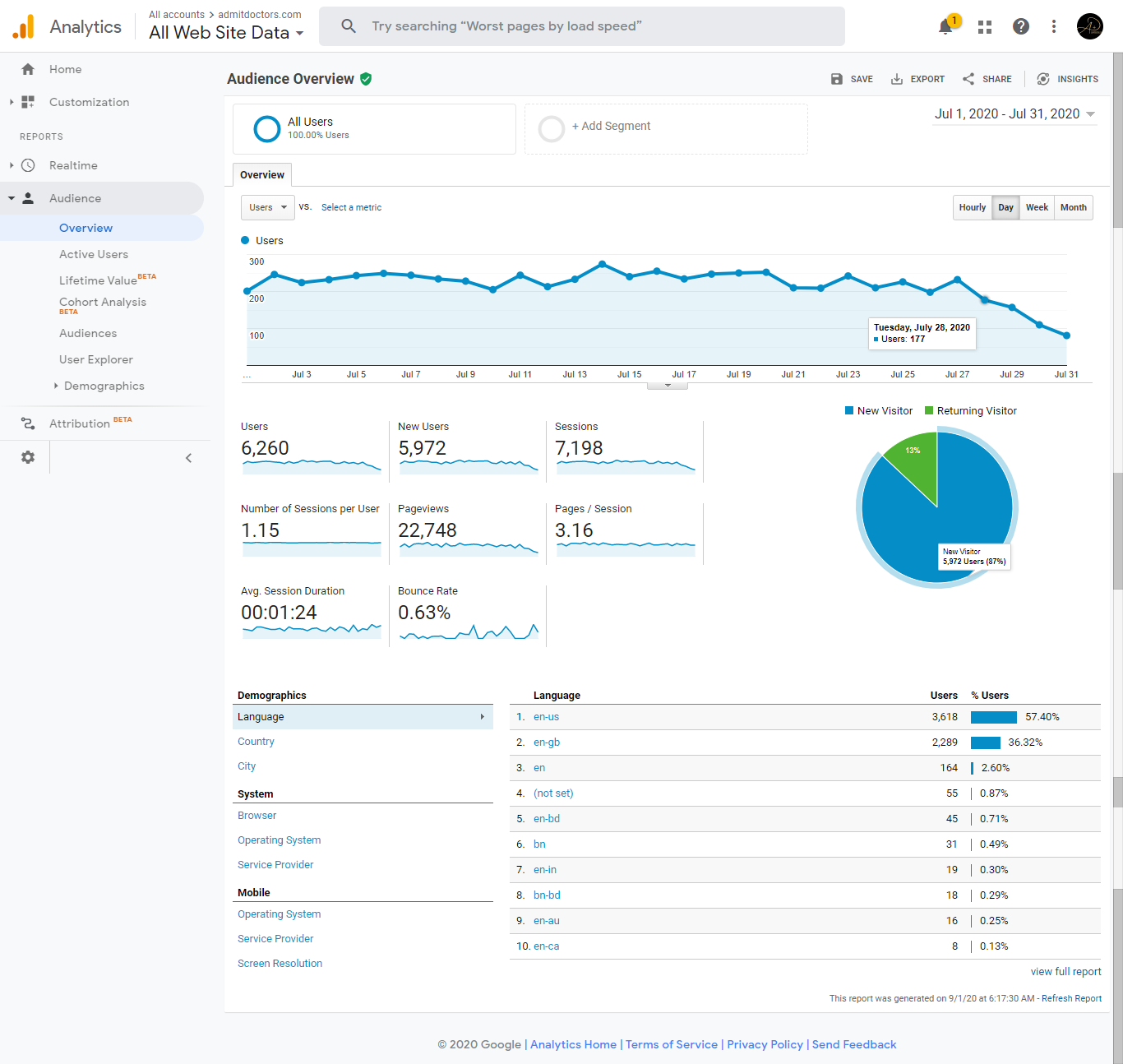Open Admin settings gear icon
1123x1064 pixels.
click(28, 457)
